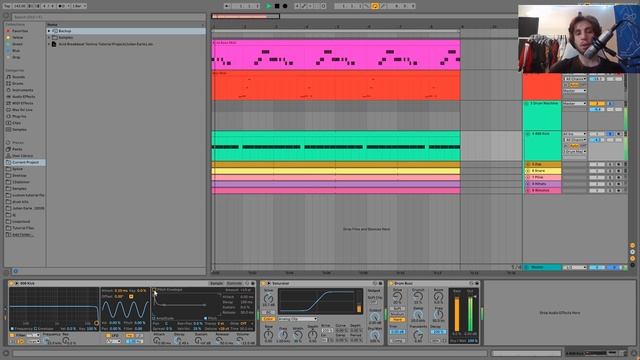
Task: Select the Pitch envelope tab
Action: click(x=211, y=318)
